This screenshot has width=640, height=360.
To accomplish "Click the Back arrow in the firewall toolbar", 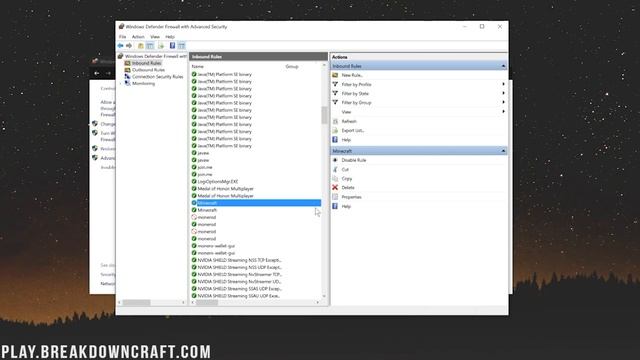I will click(x=120, y=46).
